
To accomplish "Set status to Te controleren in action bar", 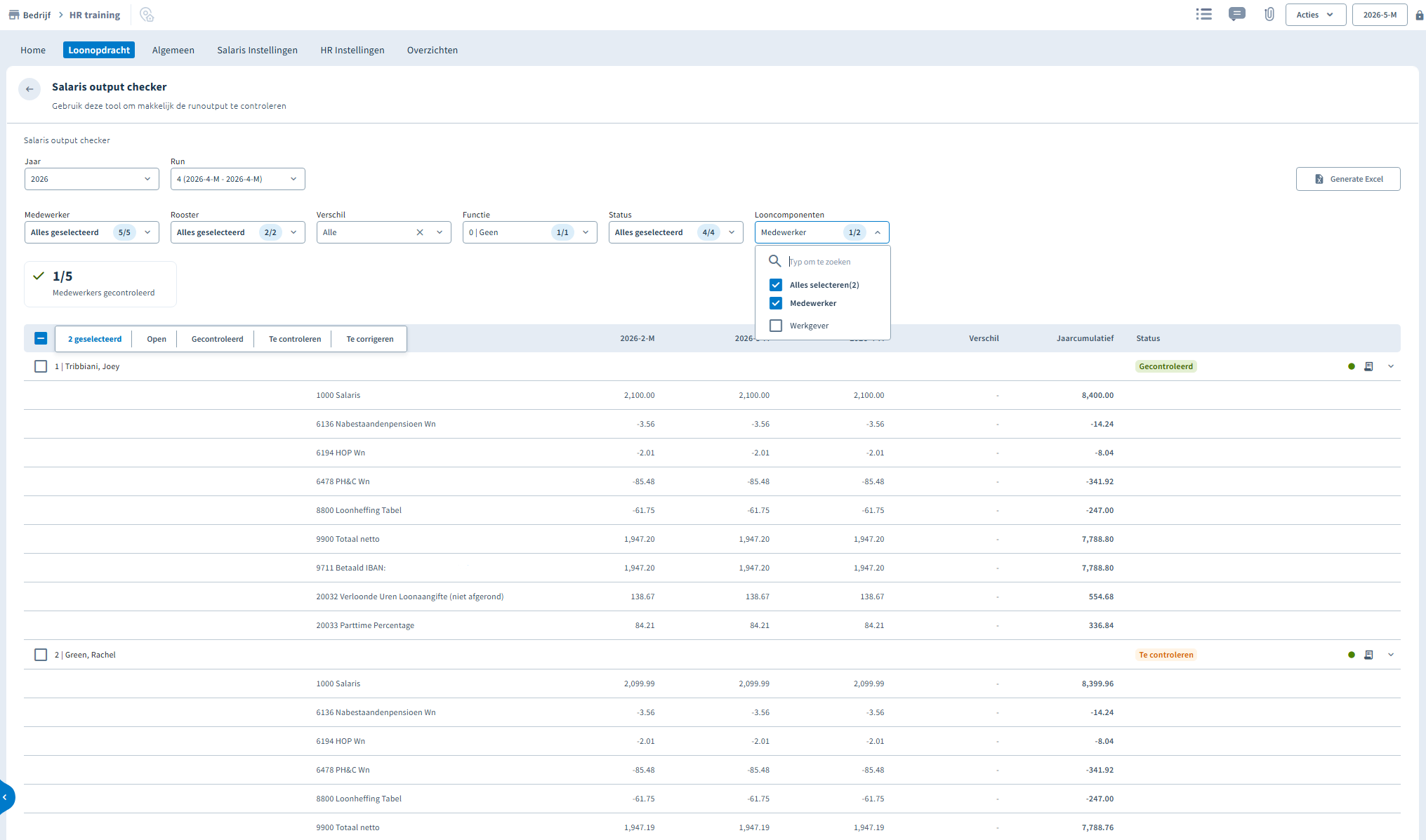I will [295, 339].
